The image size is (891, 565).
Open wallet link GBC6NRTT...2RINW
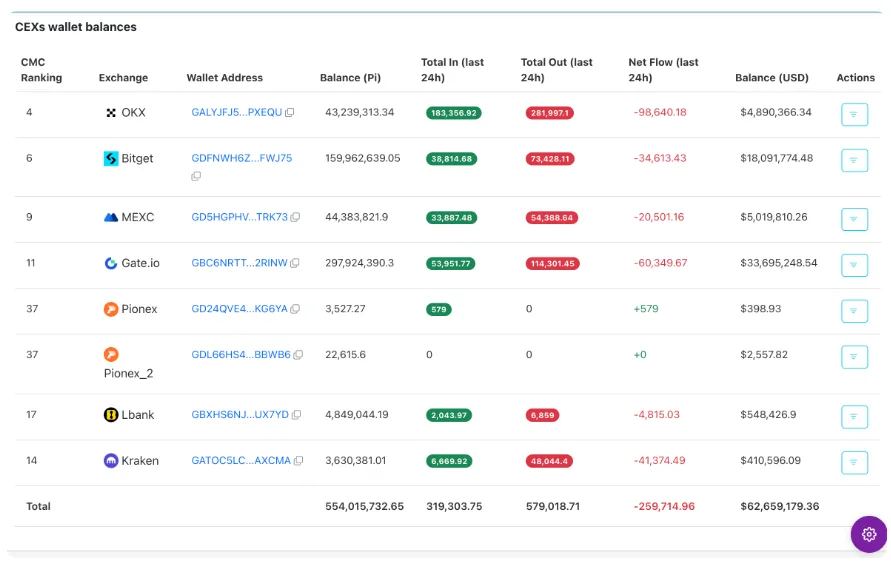tap(239, 263)
